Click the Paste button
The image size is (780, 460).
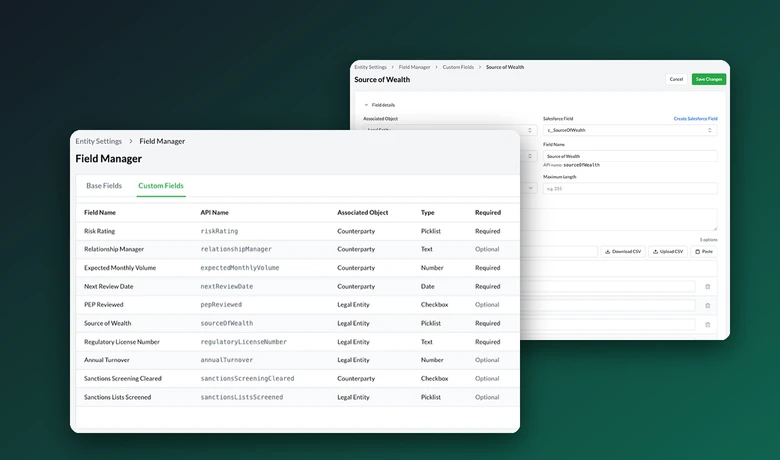click(x=703, y=252)
